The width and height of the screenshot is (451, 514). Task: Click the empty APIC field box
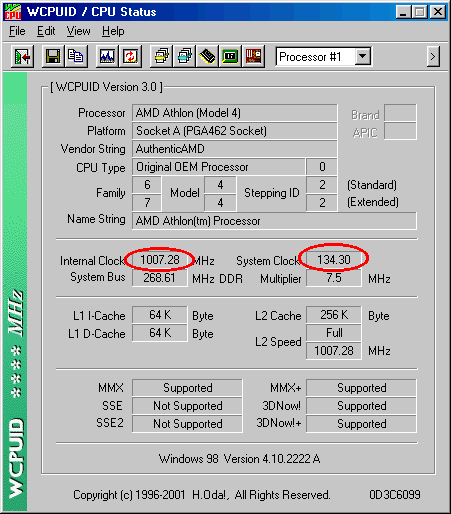click(x=400, y=131)
